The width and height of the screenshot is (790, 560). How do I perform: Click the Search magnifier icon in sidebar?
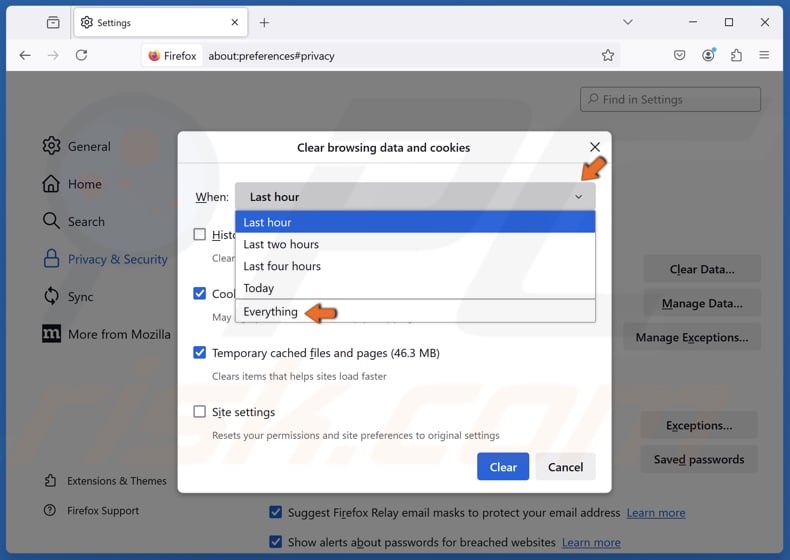tap(51, 221)
